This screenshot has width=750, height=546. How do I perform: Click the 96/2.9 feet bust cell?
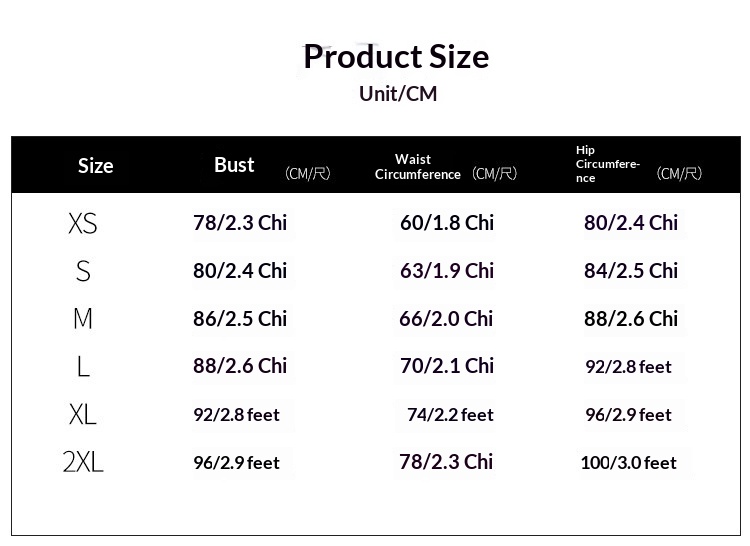[236, 462]
